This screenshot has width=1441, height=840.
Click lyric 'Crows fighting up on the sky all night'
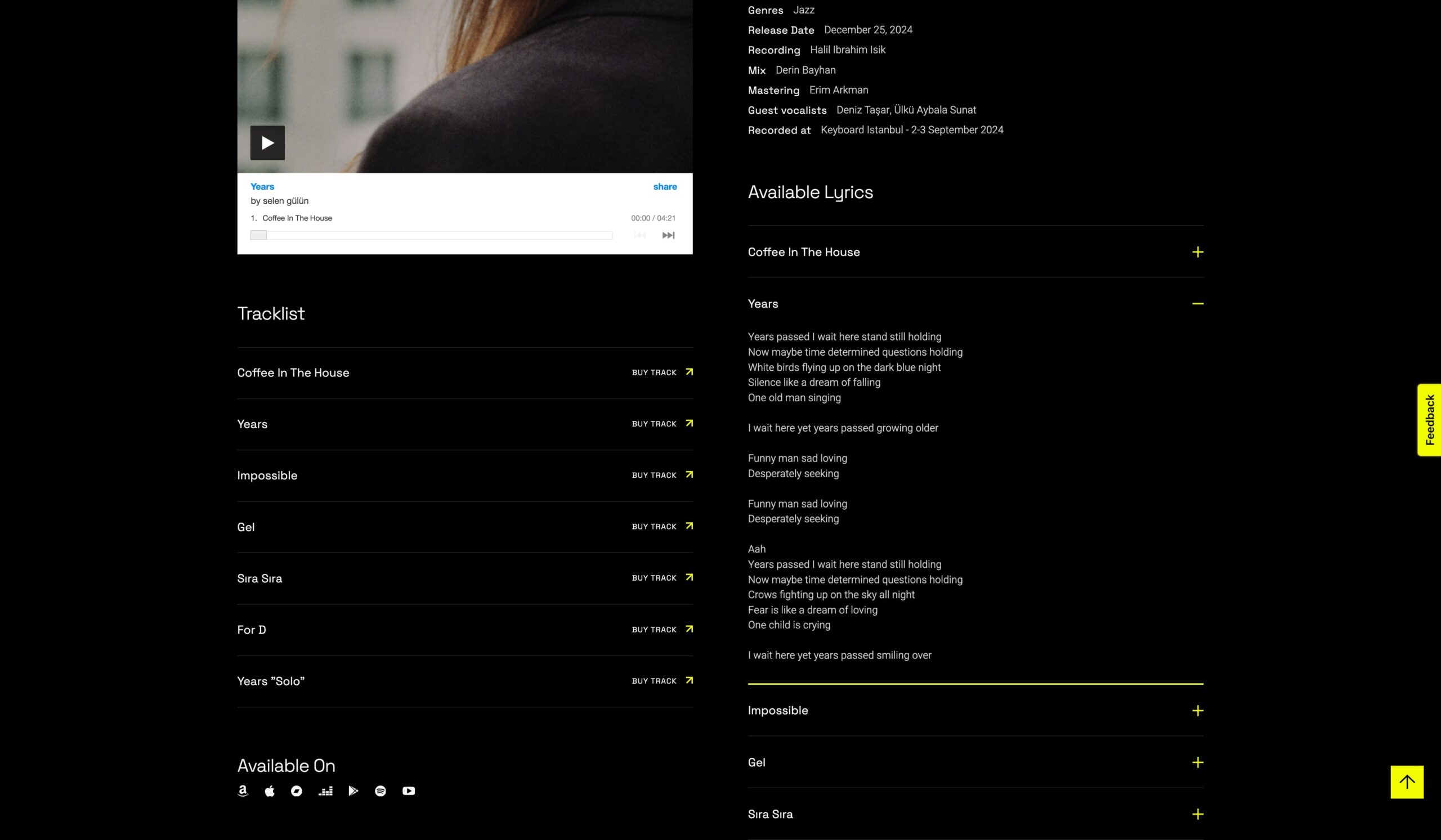coord(830,594)
